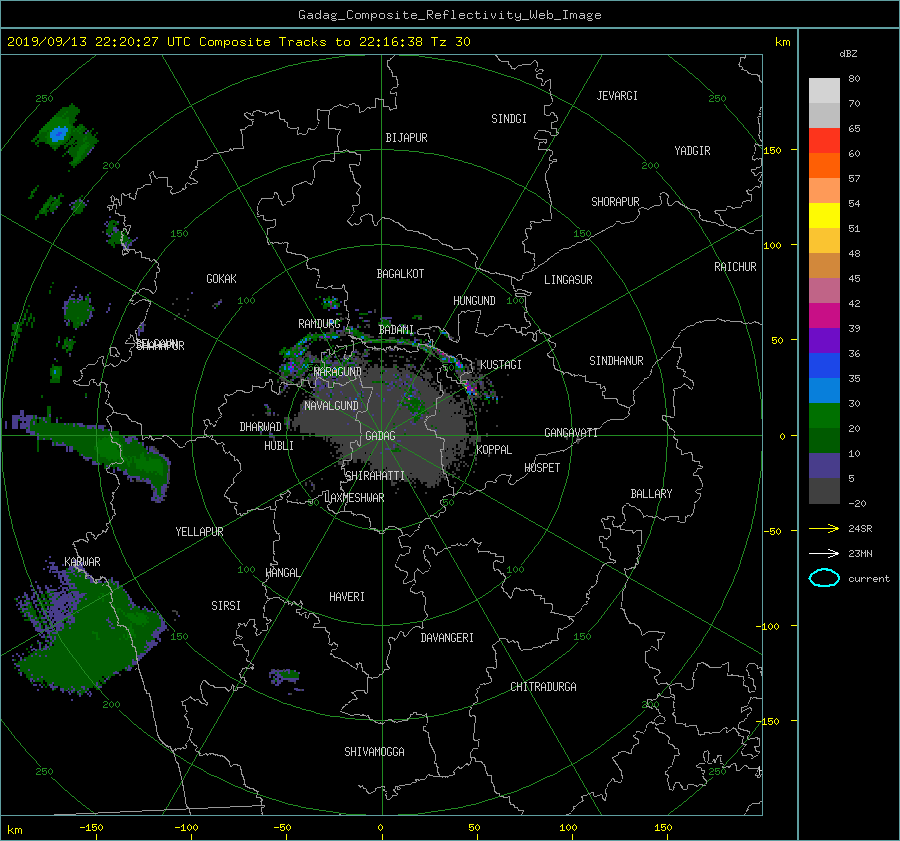Click the CHITRADURGA city label

(x=543, y=687)
